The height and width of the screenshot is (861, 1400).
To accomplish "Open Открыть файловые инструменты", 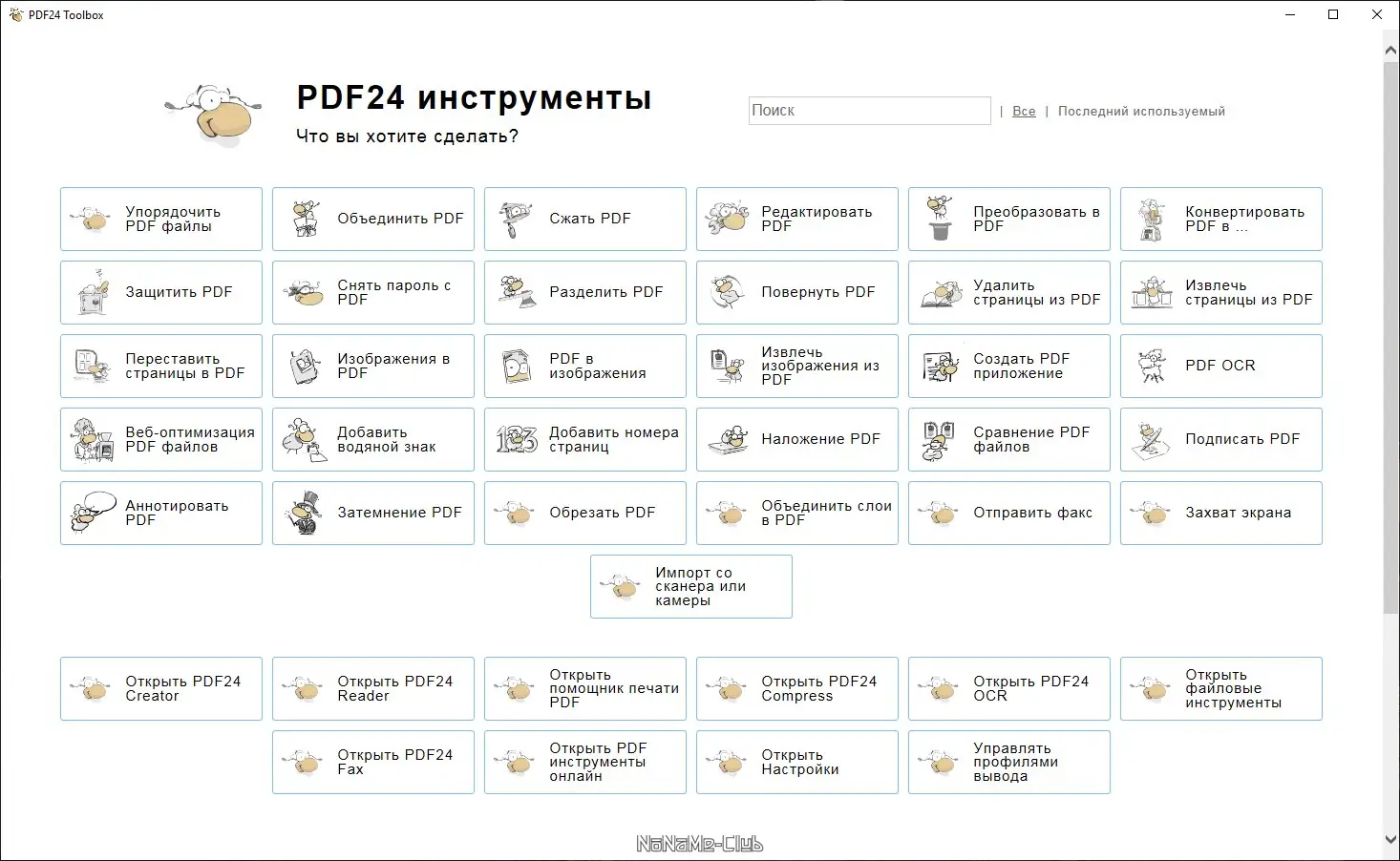I will click(1220, 688).
